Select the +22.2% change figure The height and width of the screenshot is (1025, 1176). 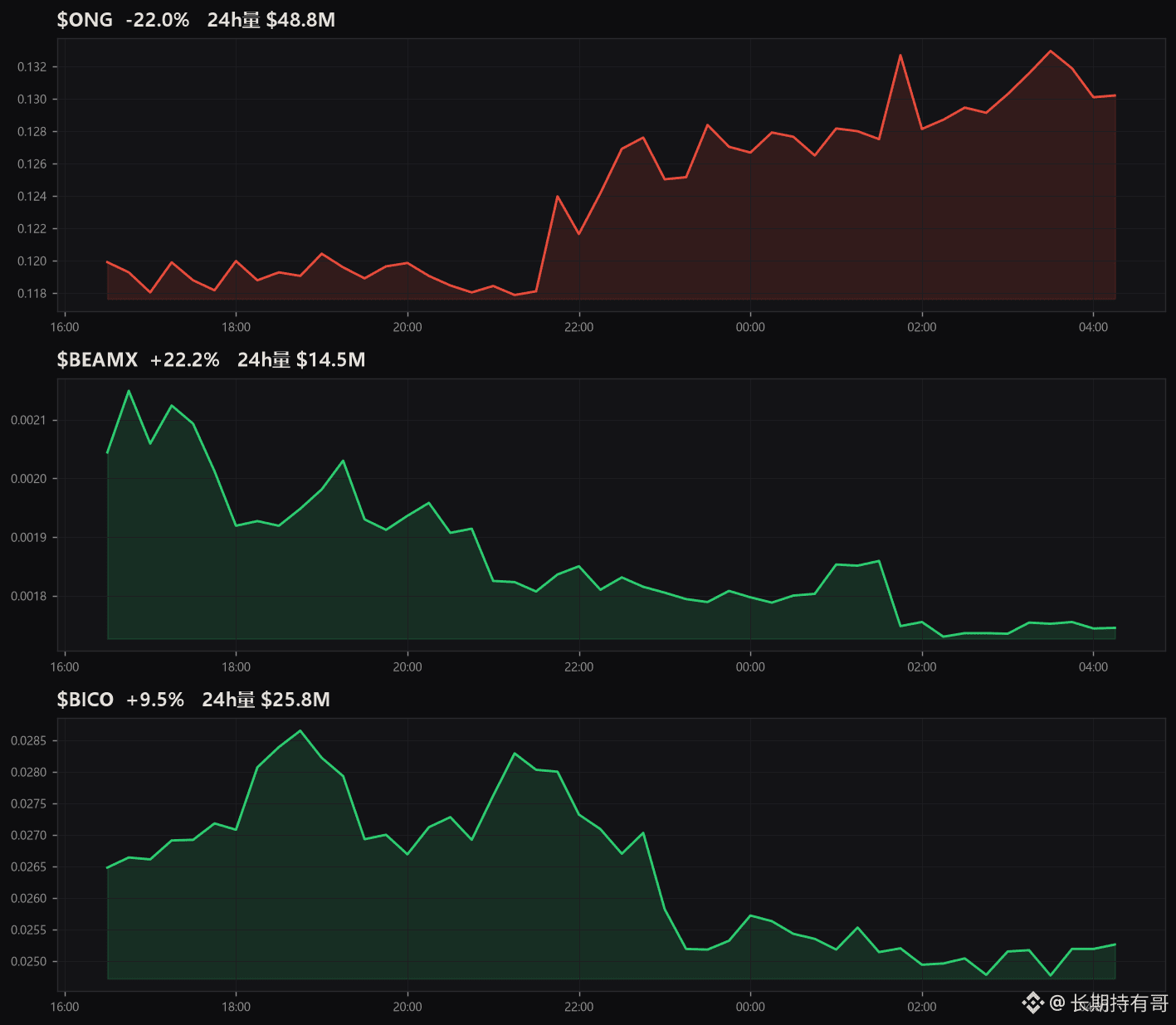pos(185,359)
